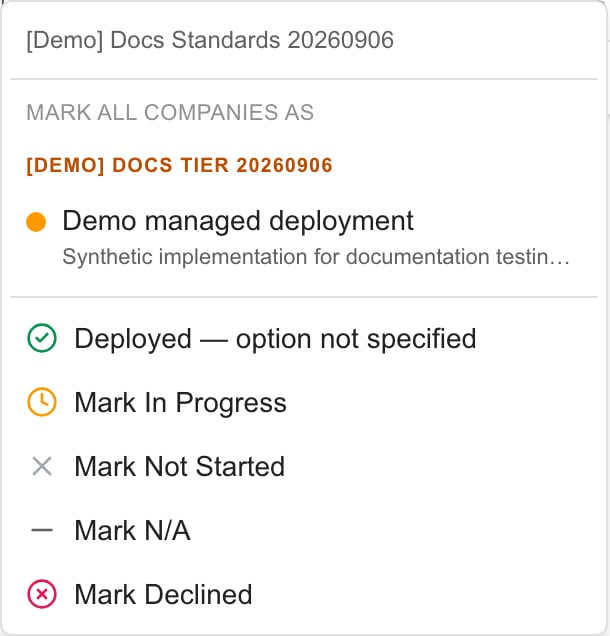Select Deployed — option not specified
The width and height of the screenshot is (610, 636).
click(x=304, y=339)
